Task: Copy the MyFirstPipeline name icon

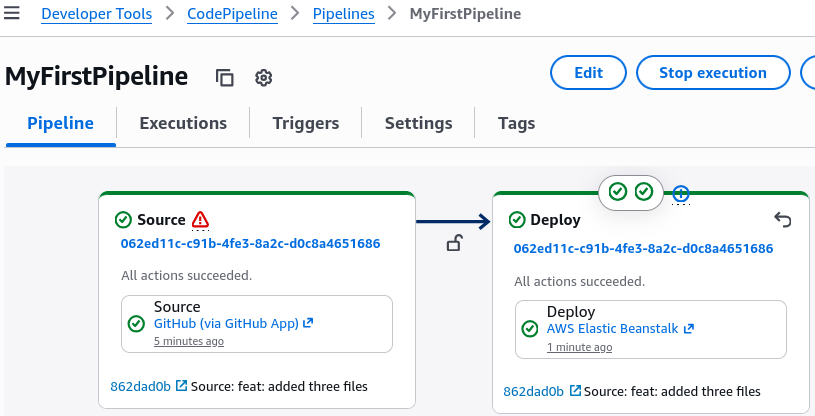Action: (225, 77)
